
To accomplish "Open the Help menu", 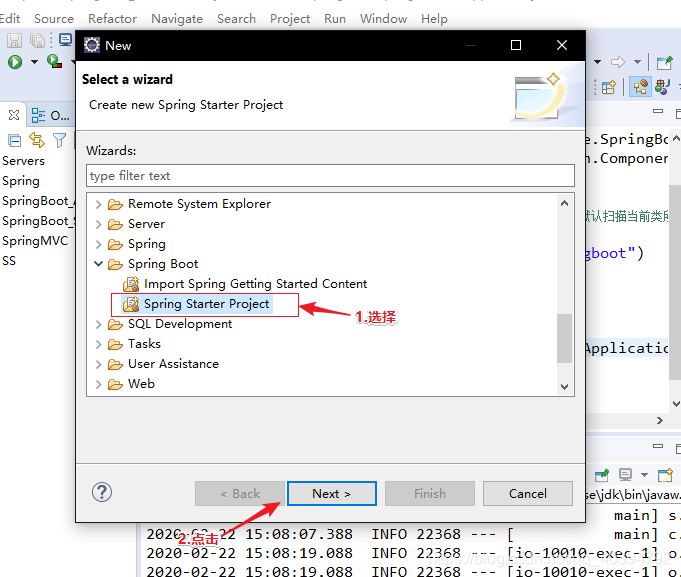I will (434, 19).
